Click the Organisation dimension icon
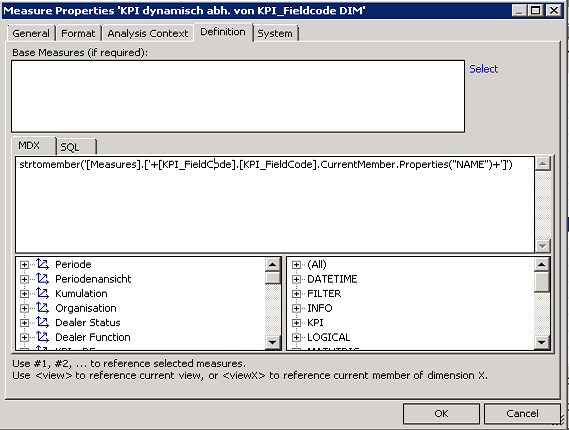Image resolution: width=569 pixels, height=430 pixels. click(x=42, y=308)
